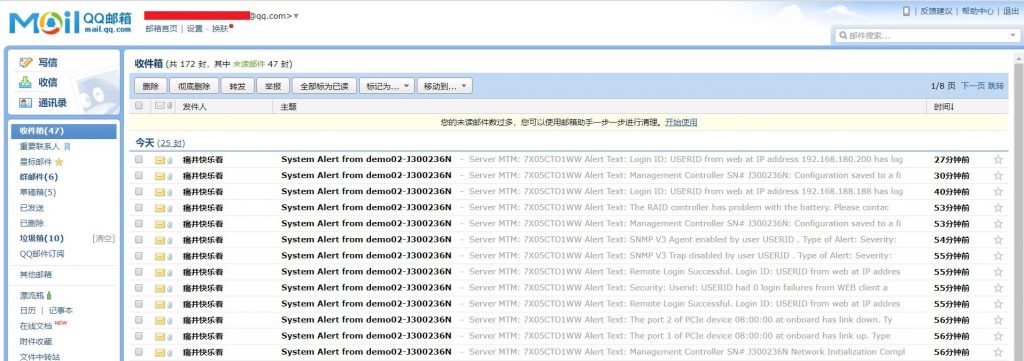Open the 群邮件(6) folder

click(39, 177)
